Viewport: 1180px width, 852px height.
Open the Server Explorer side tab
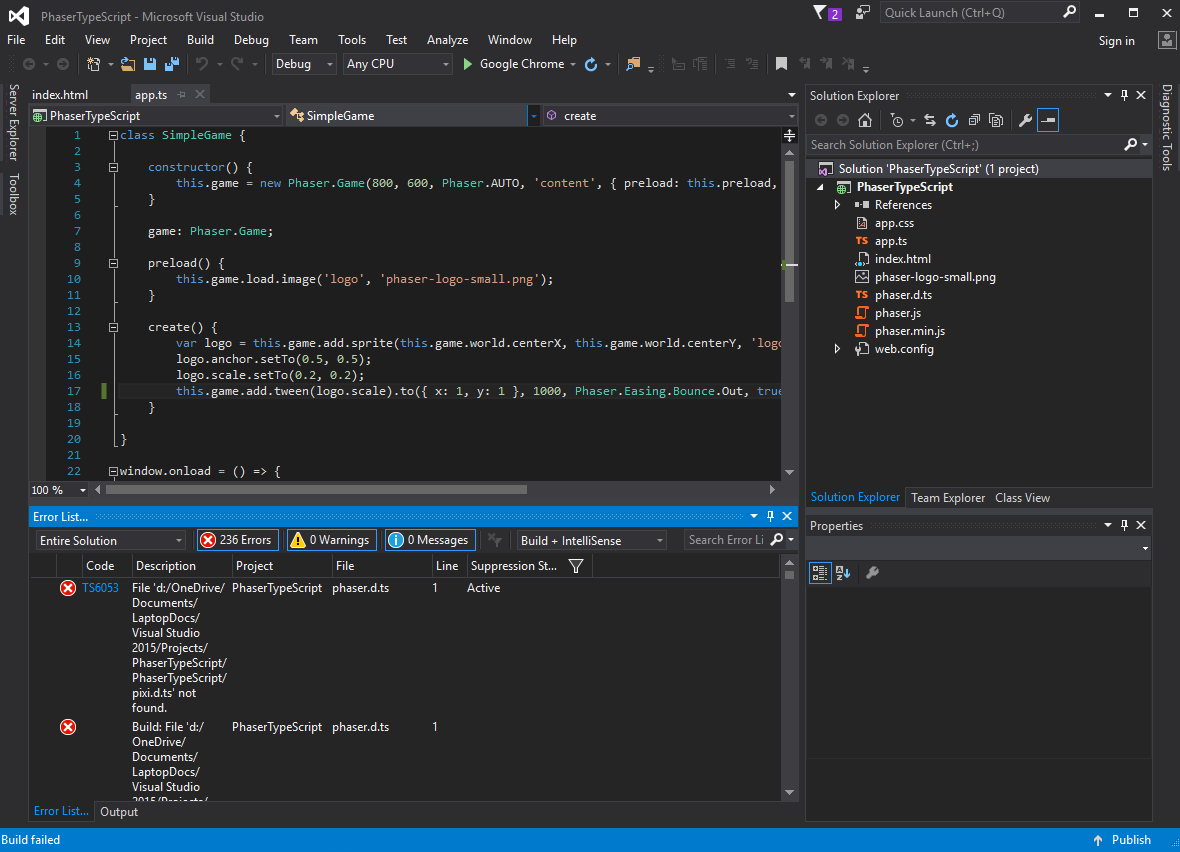point(14,122)
